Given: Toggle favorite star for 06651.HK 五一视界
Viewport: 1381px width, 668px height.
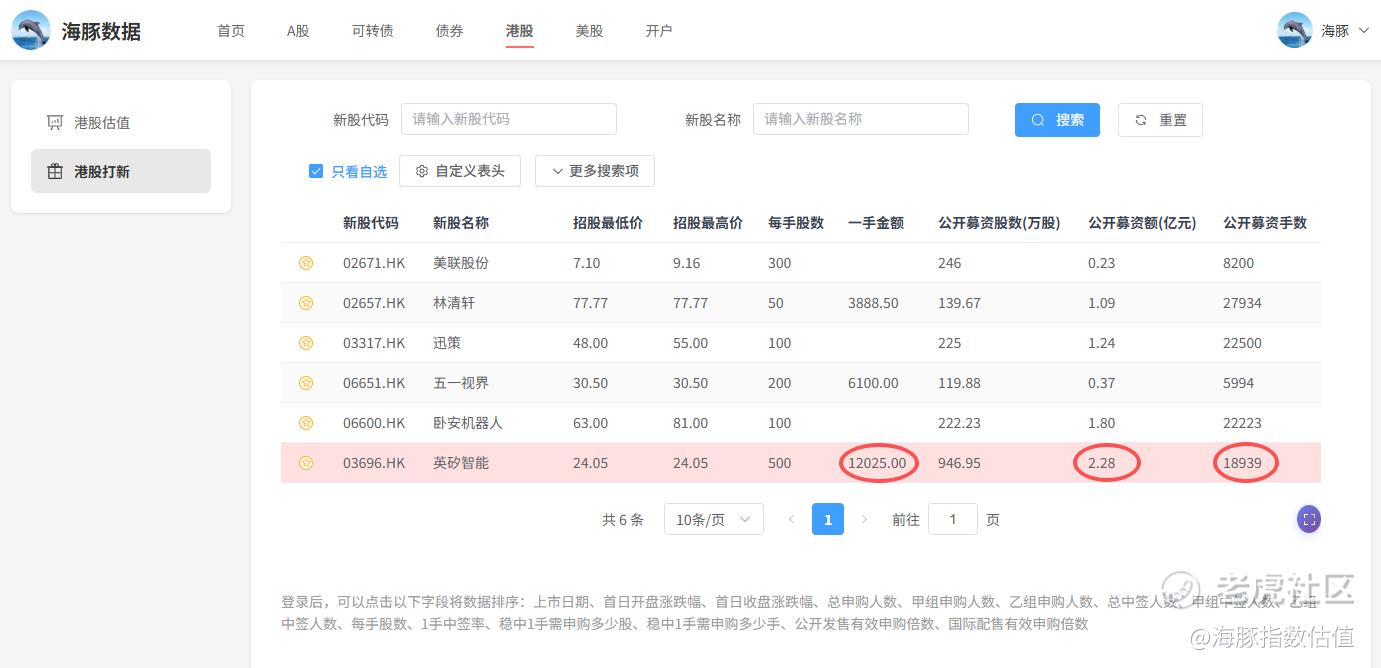Looking at the screenshot, I should click(306, 383).
